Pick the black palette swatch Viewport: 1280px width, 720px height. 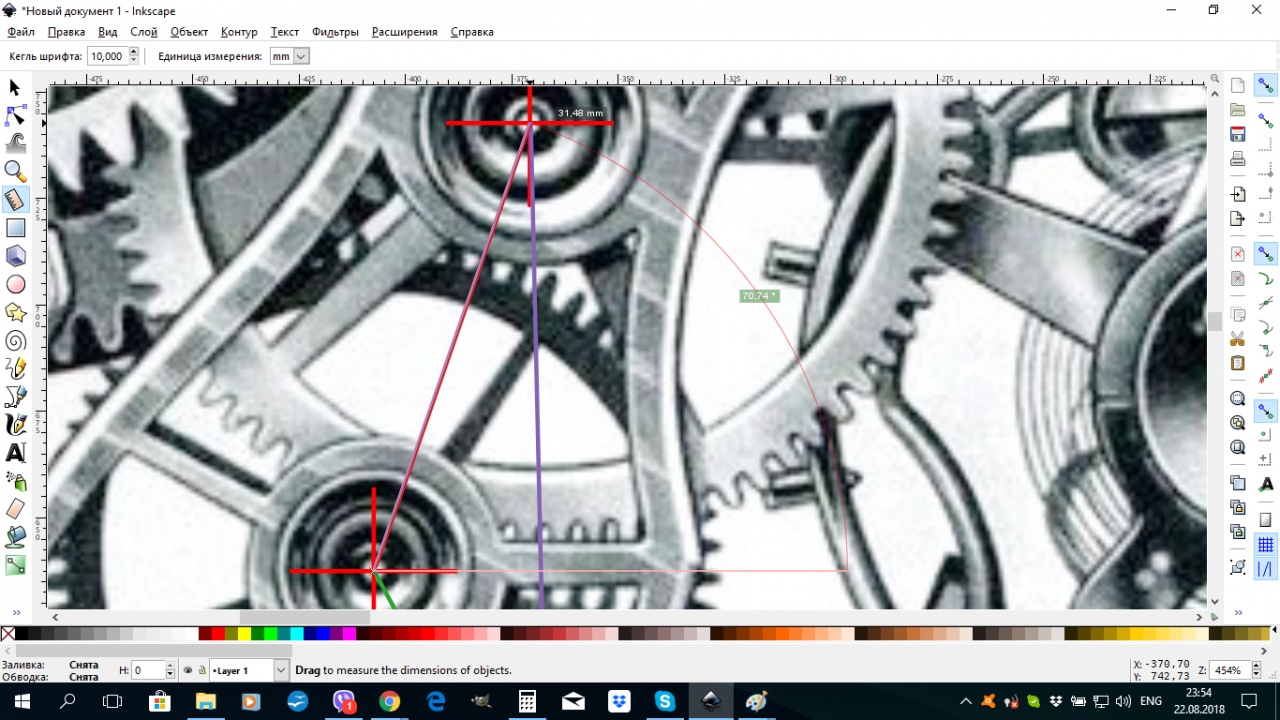click(22, 633)
